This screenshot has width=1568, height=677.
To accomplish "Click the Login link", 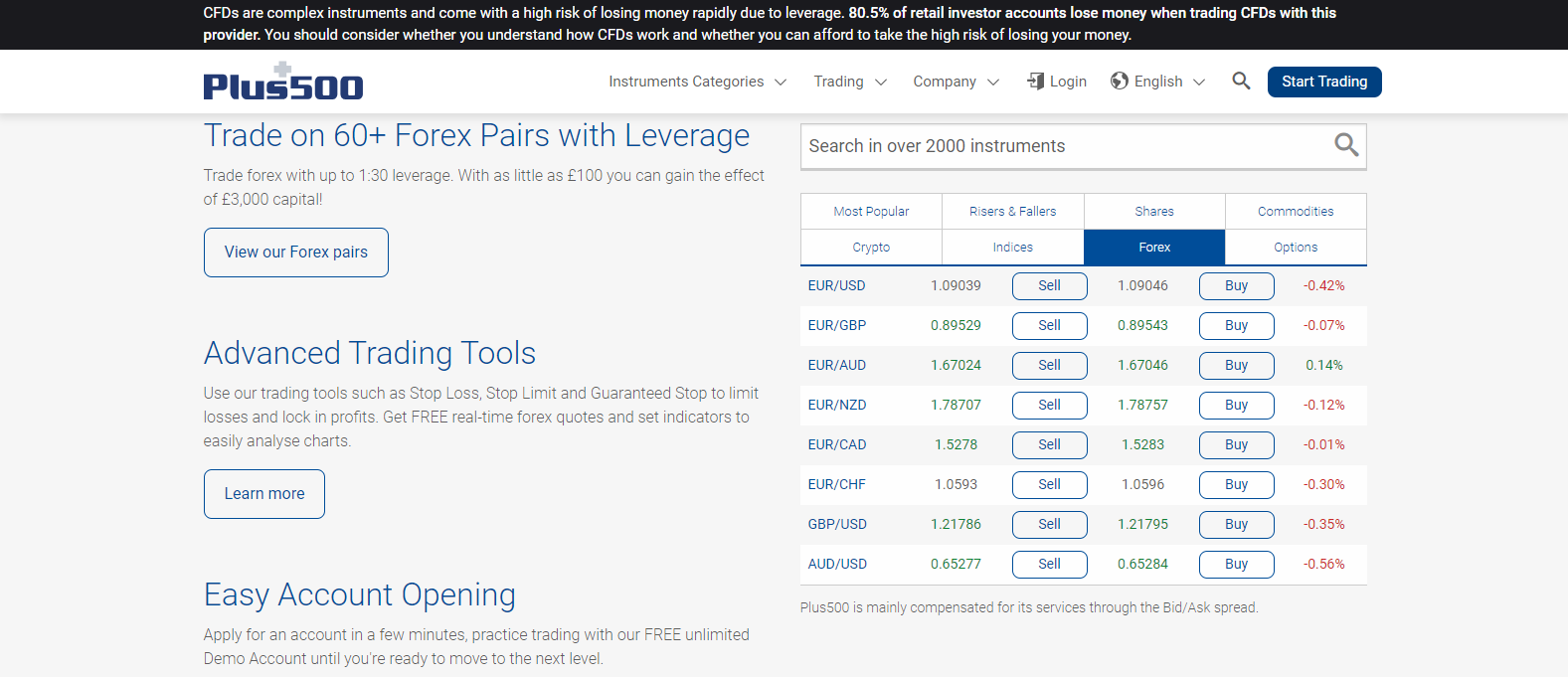I will [1056, 82].
